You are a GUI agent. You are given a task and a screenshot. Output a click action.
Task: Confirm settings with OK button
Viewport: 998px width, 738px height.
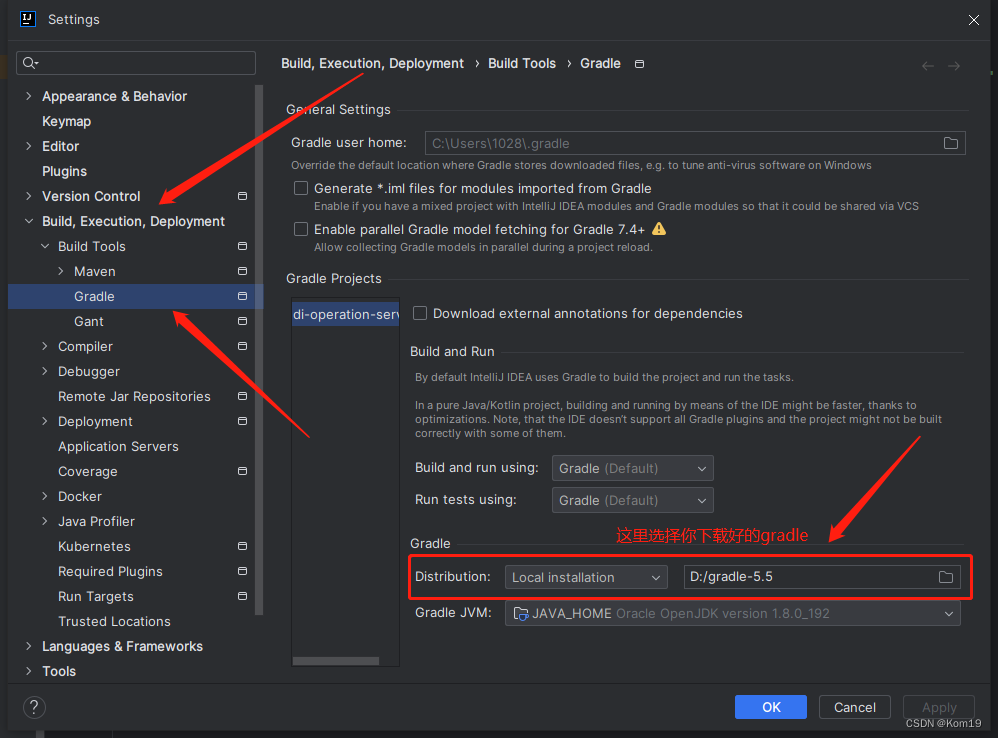771,707
